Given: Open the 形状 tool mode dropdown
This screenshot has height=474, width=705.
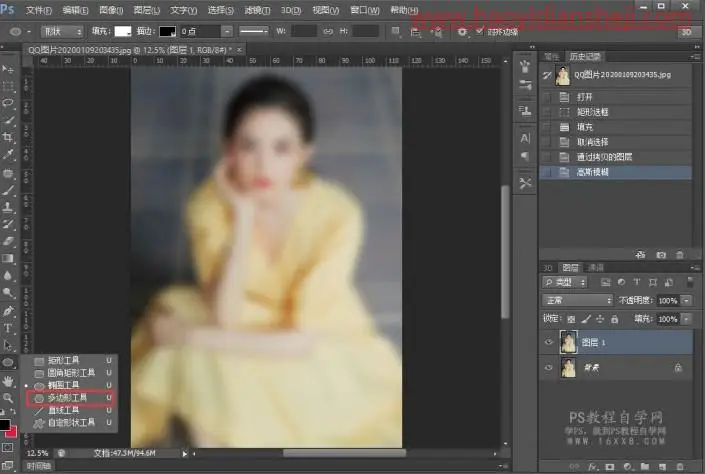Looking at the screenshot, I should 62,31.
